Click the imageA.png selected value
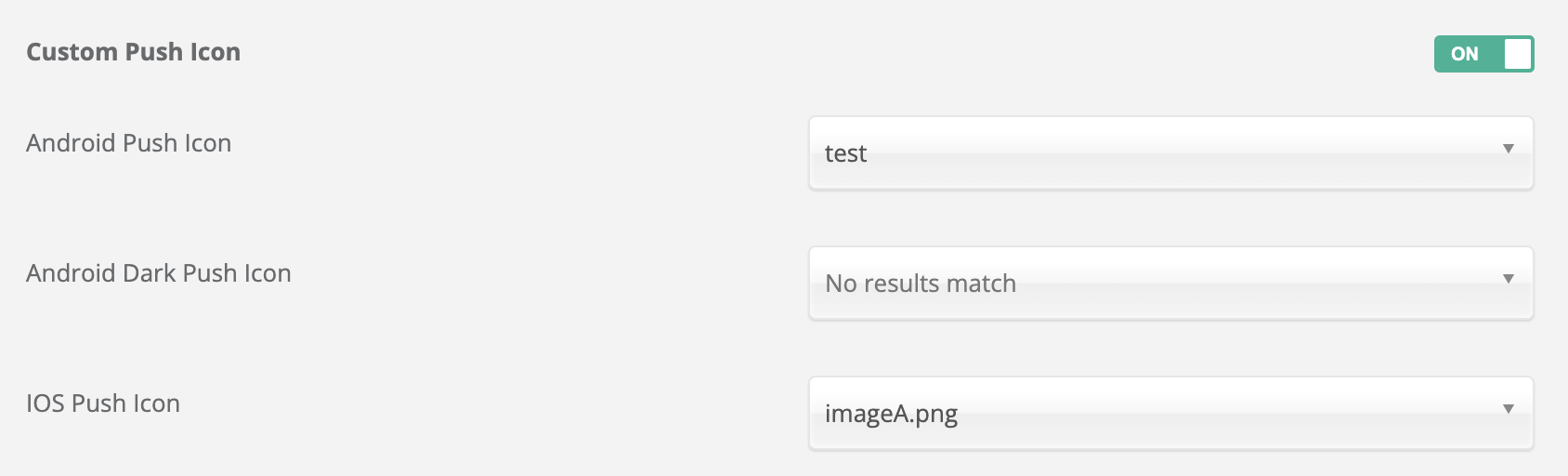 point(891,414)
